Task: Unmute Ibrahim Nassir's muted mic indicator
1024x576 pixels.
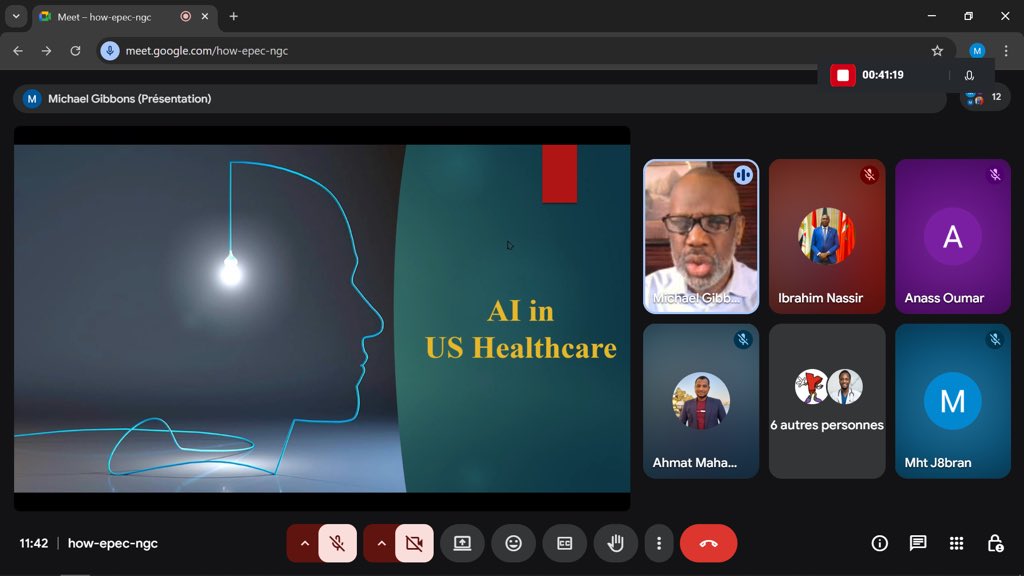Action: (x=869, y=174)
